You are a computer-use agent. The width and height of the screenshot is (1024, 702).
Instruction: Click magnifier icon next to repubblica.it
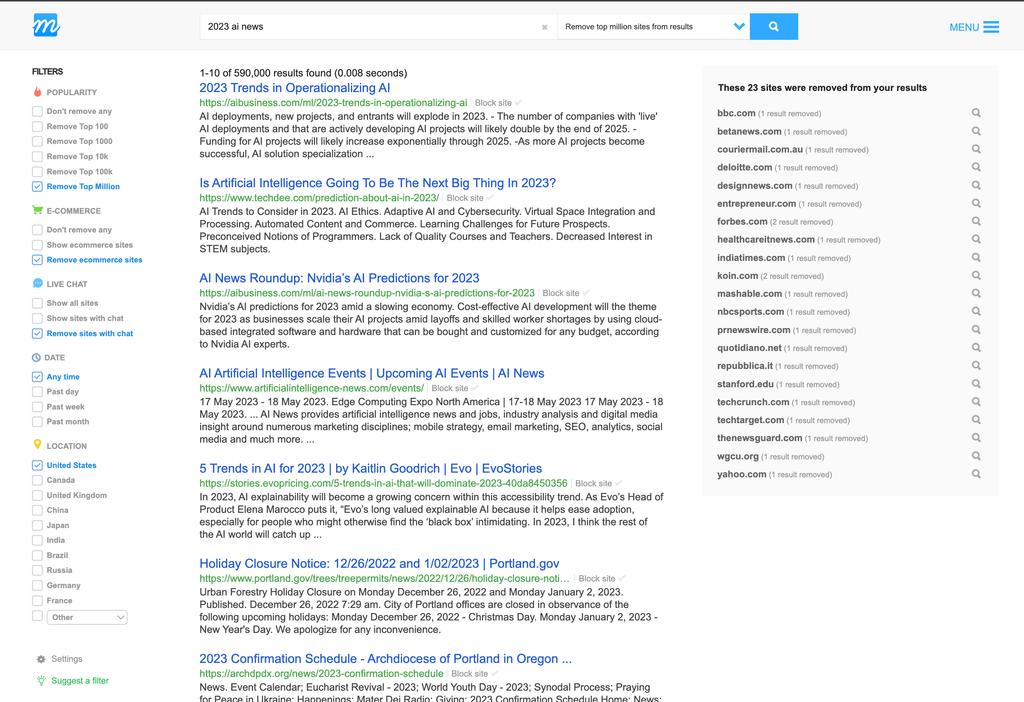click(976, 366)
